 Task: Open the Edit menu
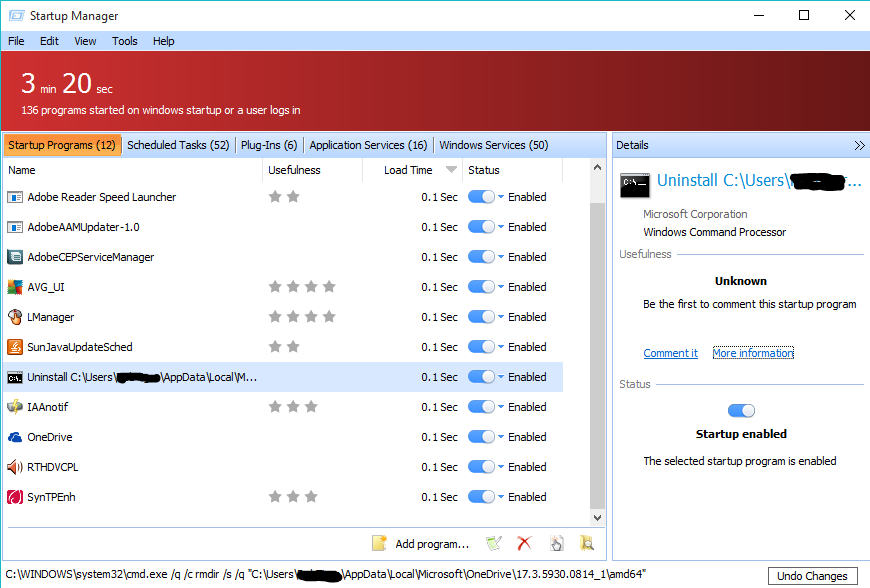(49, 41)
